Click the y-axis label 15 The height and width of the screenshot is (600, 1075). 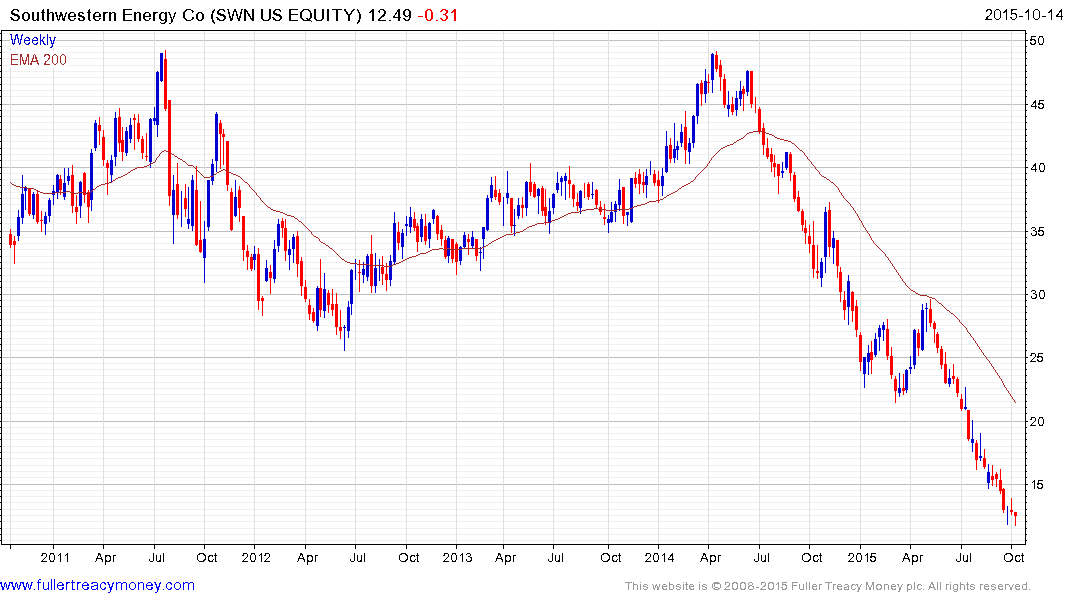(1037, 485)
